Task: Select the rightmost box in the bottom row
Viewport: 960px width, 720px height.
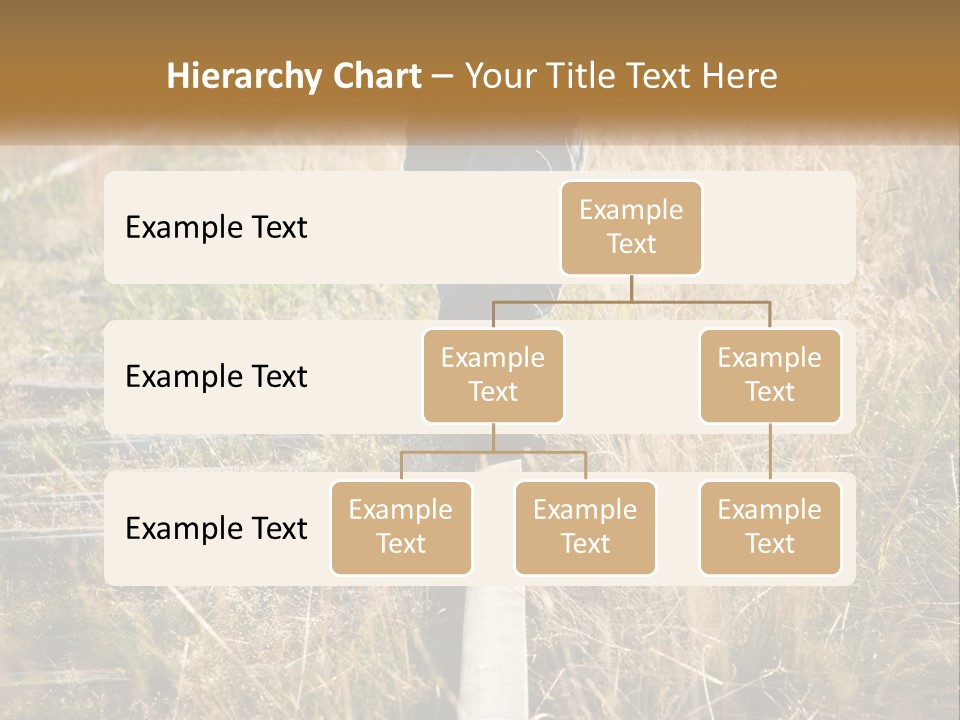Action: [770, 528]
